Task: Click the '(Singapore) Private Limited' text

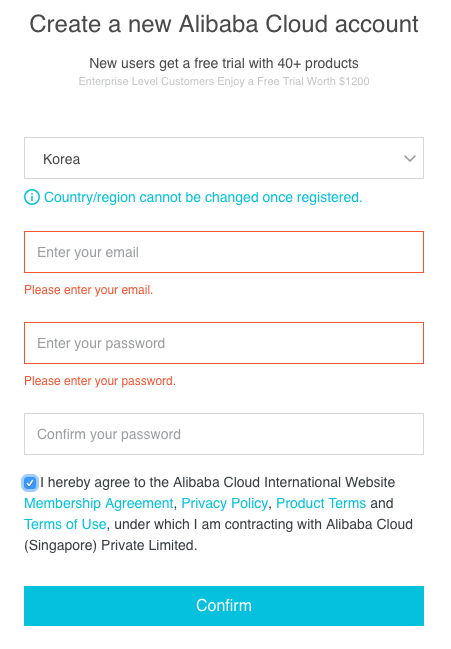Action: (x=110, y=546)
